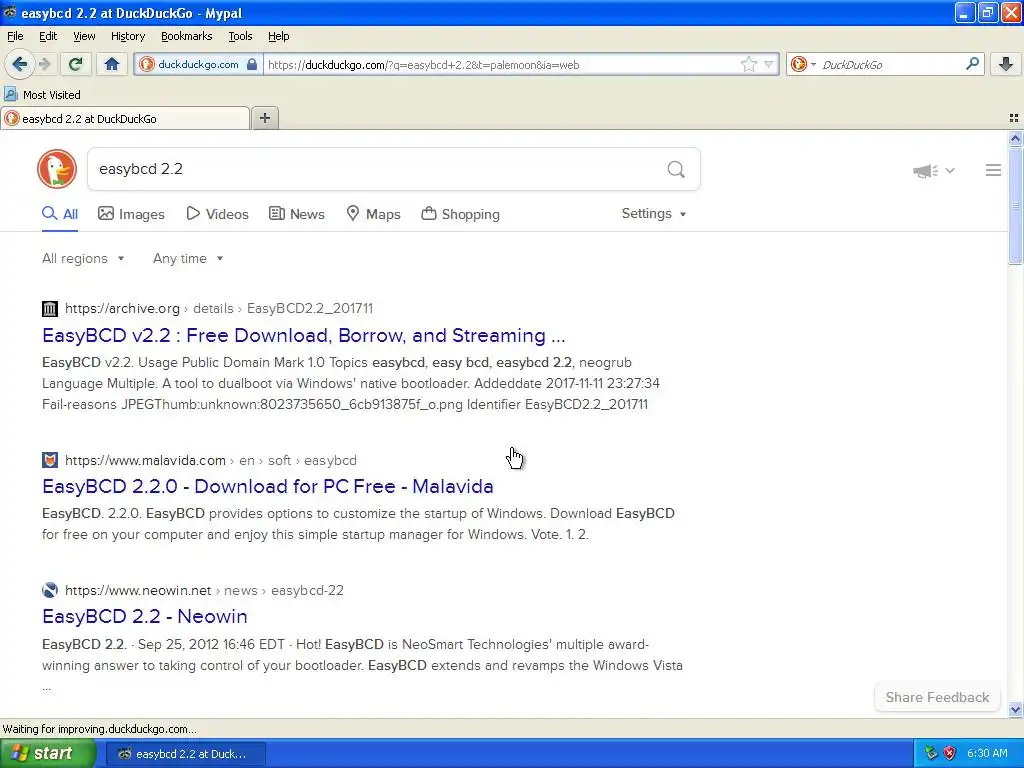Screen dimensions: 1024x768
Task: Reload the current page
Action: pyautogui.click(x=76, y=64)
